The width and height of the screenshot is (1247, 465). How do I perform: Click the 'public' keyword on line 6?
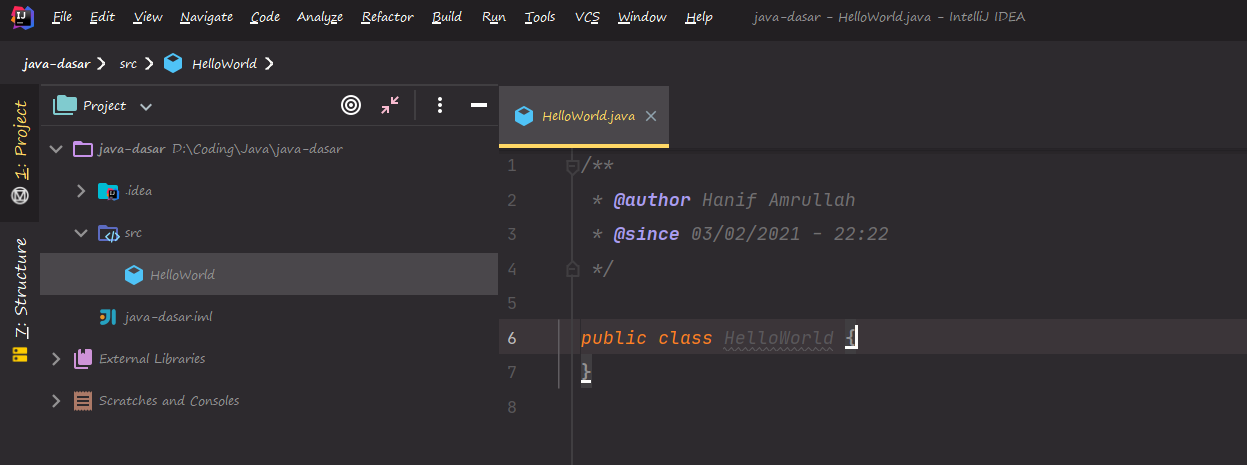[614, 338]
